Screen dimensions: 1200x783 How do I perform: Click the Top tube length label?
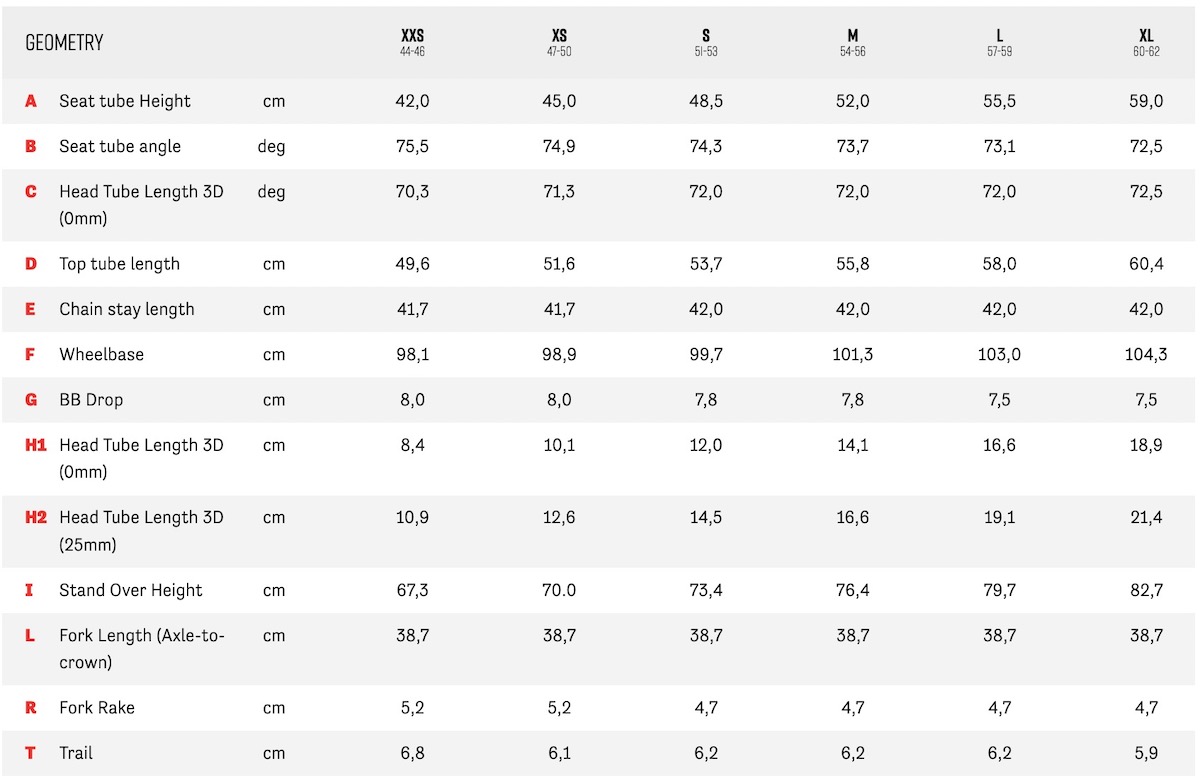click(x=119, y=264)
